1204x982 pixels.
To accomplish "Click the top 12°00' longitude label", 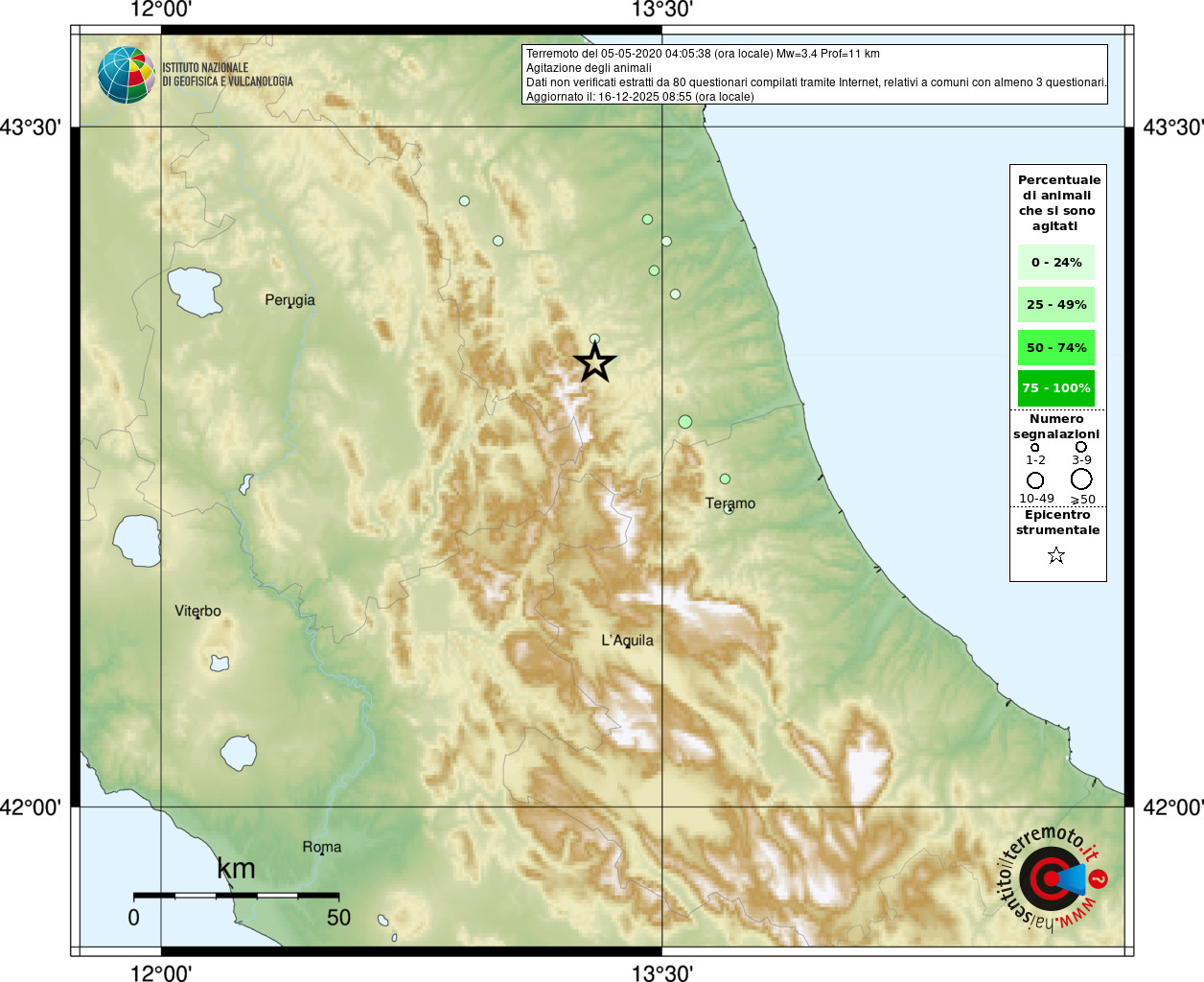I will [x=161, y=10].
